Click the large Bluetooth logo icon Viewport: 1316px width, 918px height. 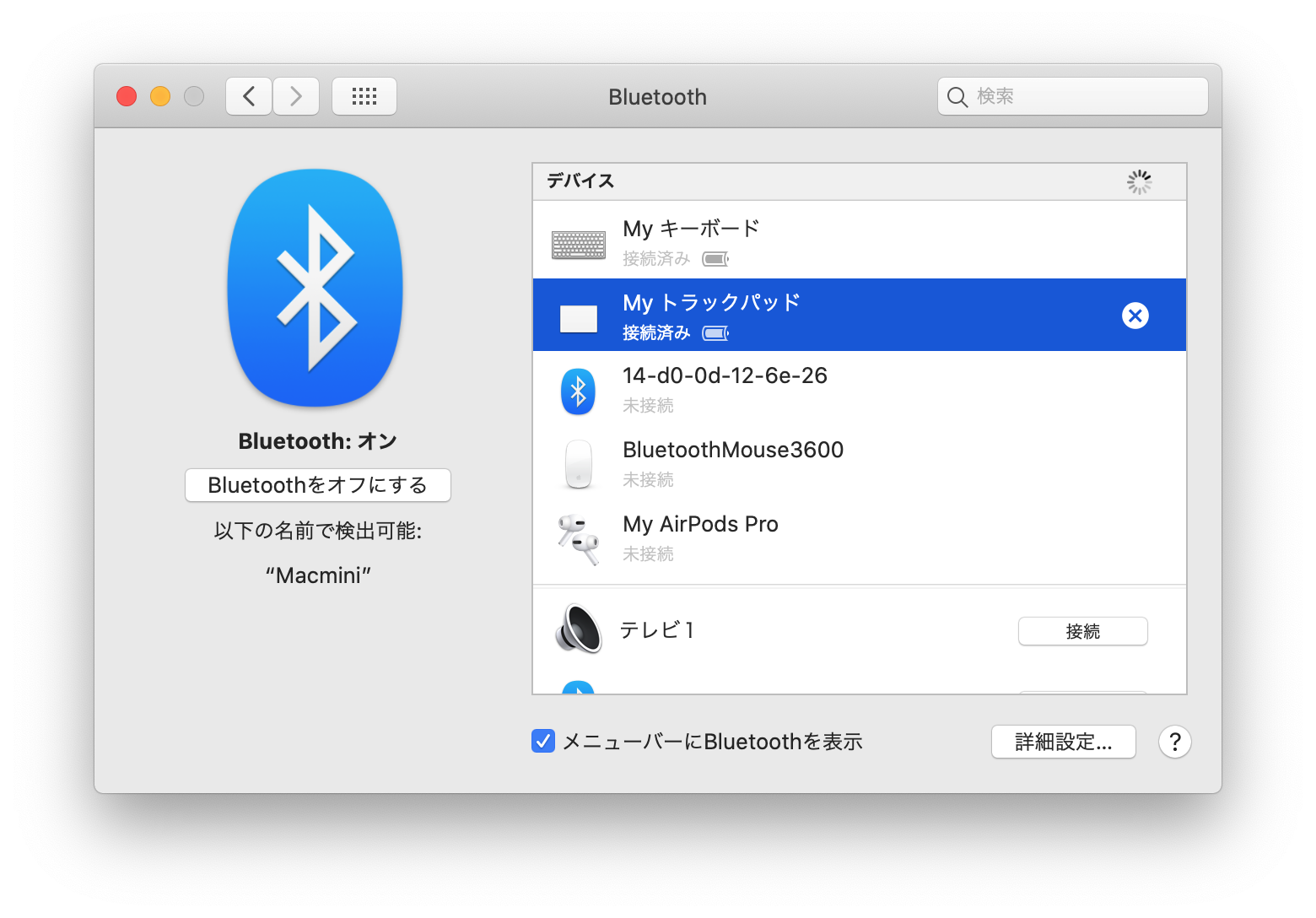[x=315, y=288]
